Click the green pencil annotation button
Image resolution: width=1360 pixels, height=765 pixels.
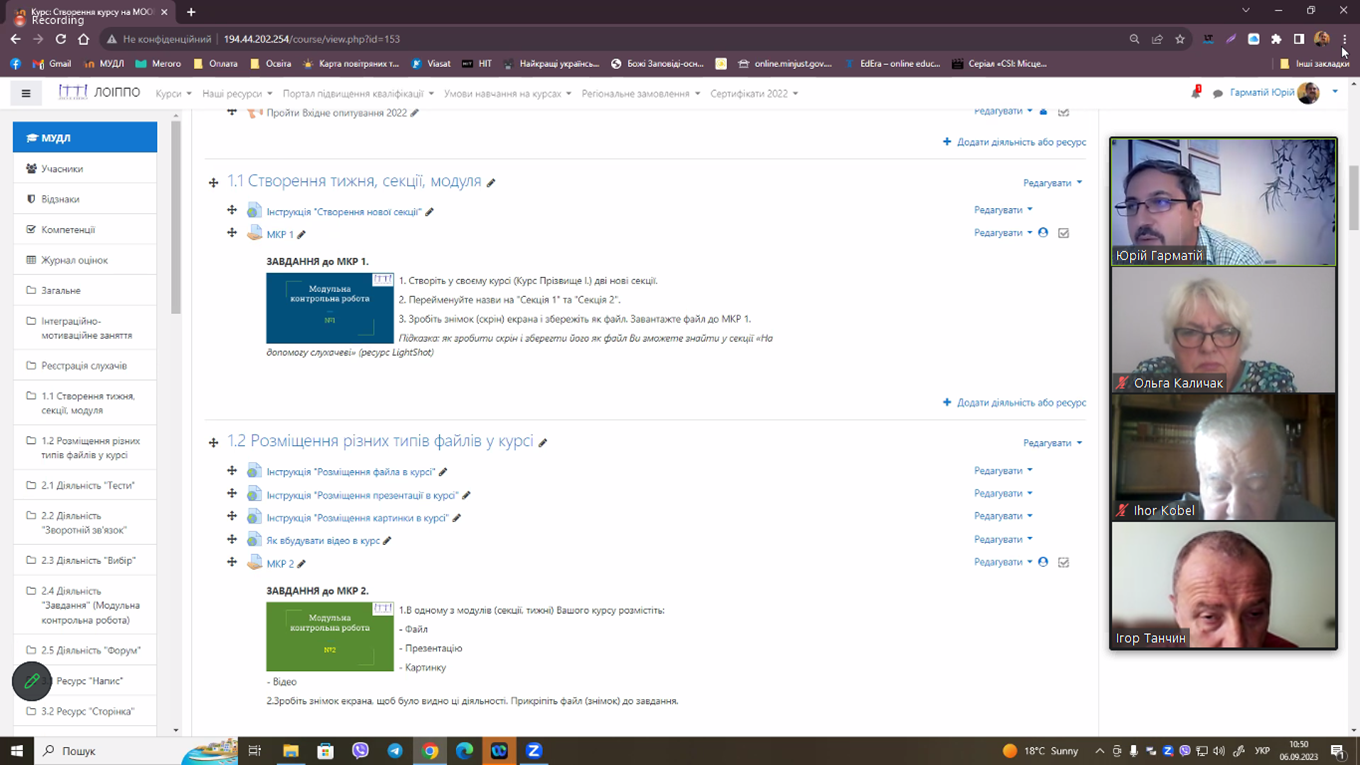tap(32, 681)
